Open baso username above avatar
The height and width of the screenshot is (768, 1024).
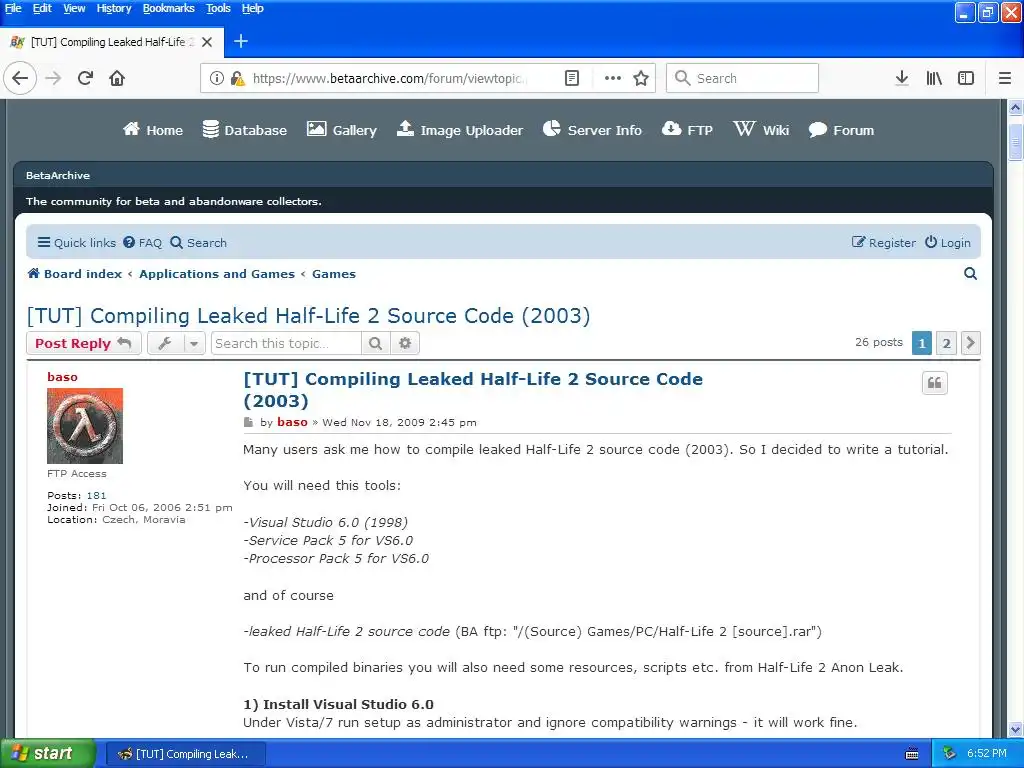(x=62, y=377)
